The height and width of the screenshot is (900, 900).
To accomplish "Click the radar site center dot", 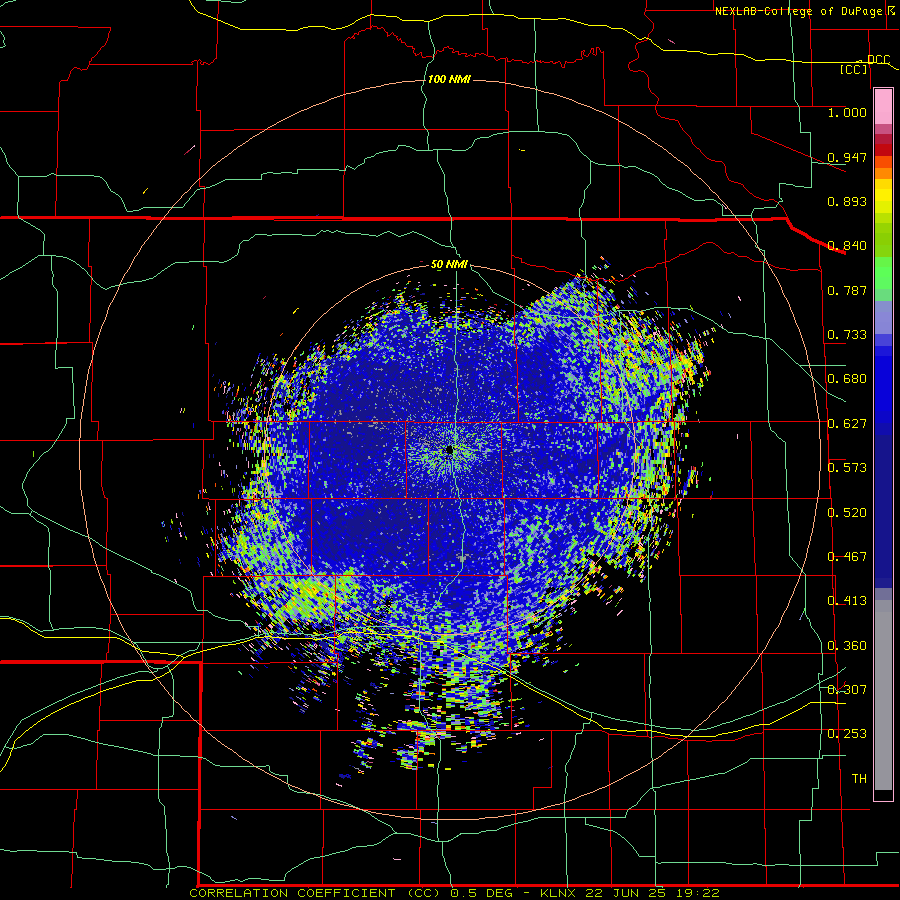I will [449, 450].
